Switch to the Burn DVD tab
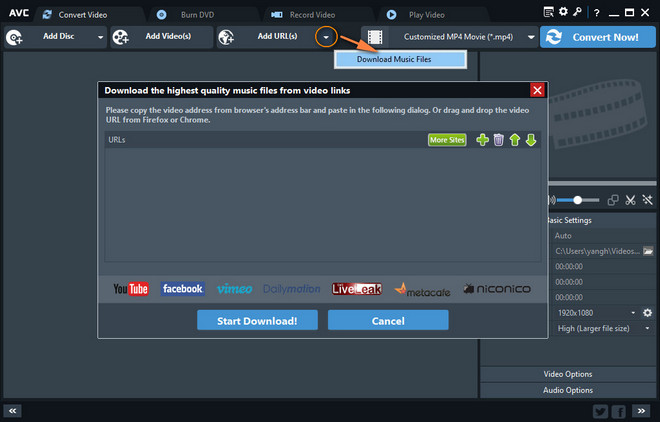The width and height of the screenshot is (660, 422). 197,15
